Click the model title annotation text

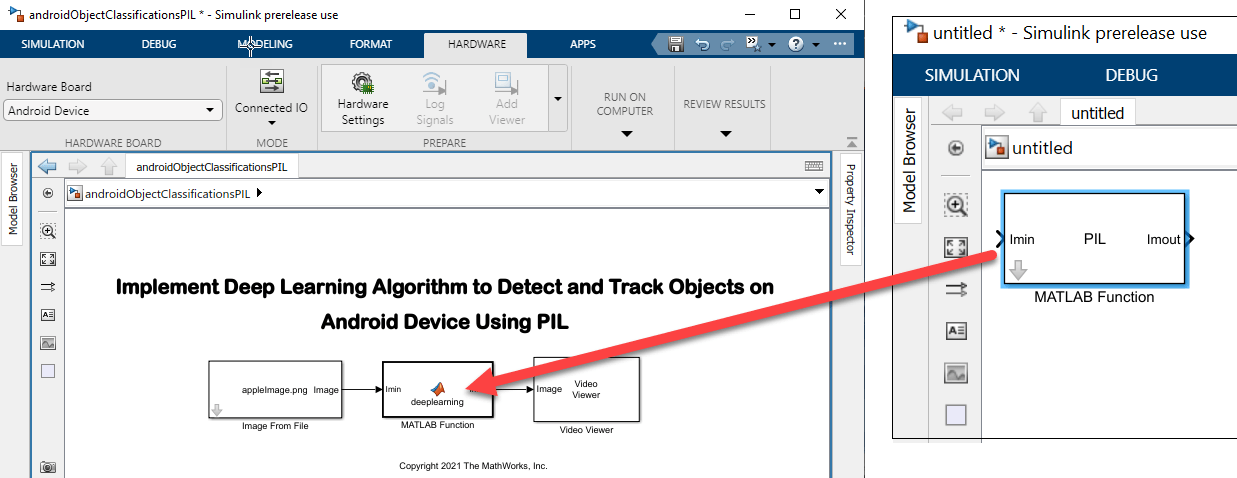pyautogui.click(x=445, y=304)
